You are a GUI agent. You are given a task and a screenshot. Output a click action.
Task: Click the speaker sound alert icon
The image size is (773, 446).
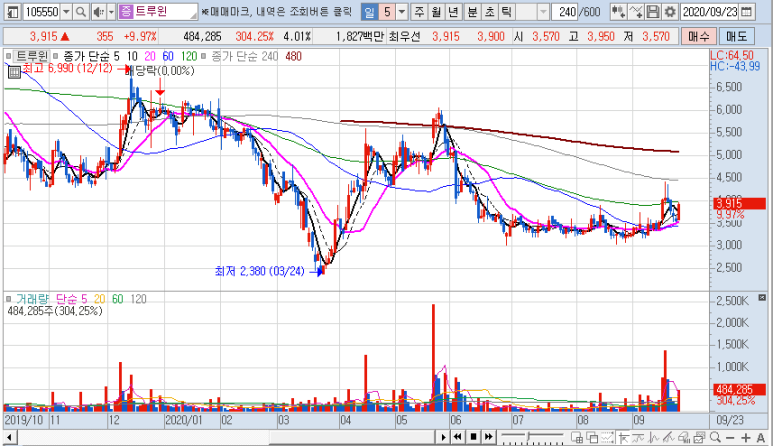pyautogui.click(x=99, y=11)
